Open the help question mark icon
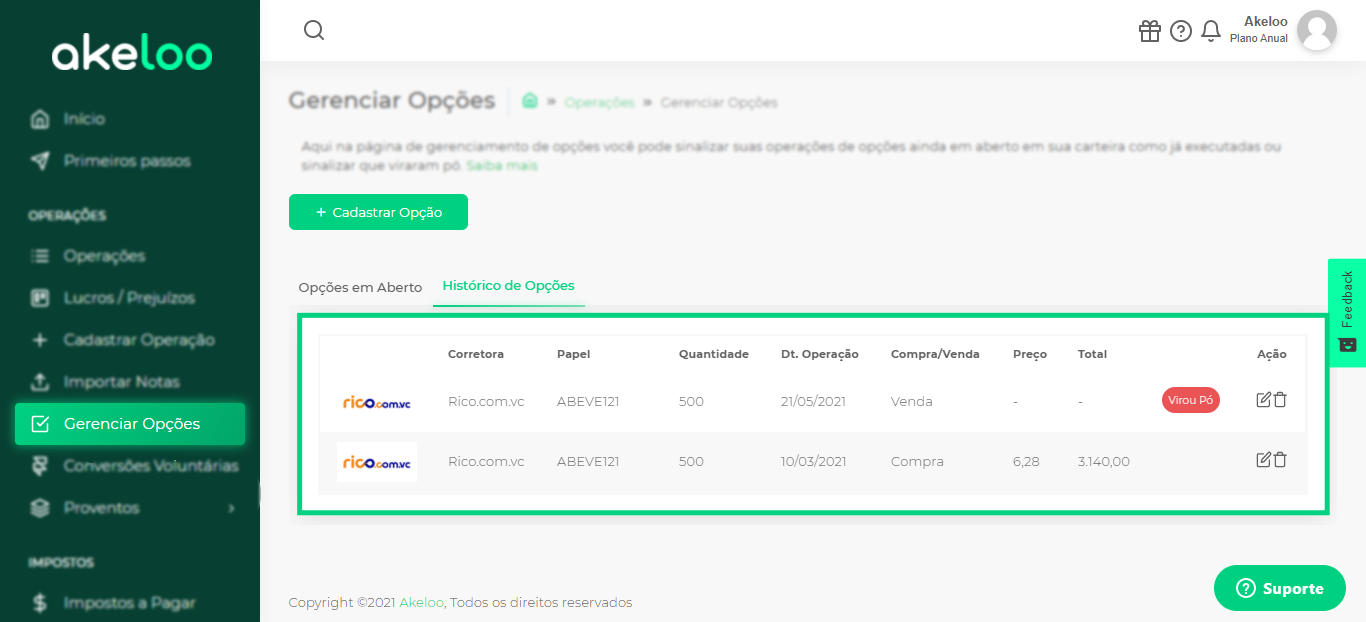This screenshot has height=622, width=1366. point(1181,31)
